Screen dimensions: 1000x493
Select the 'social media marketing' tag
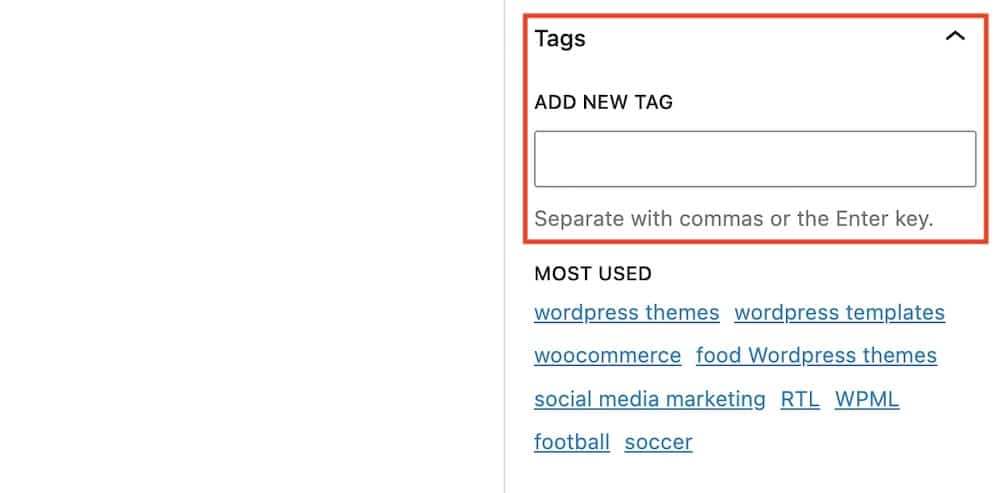[650, 399]
